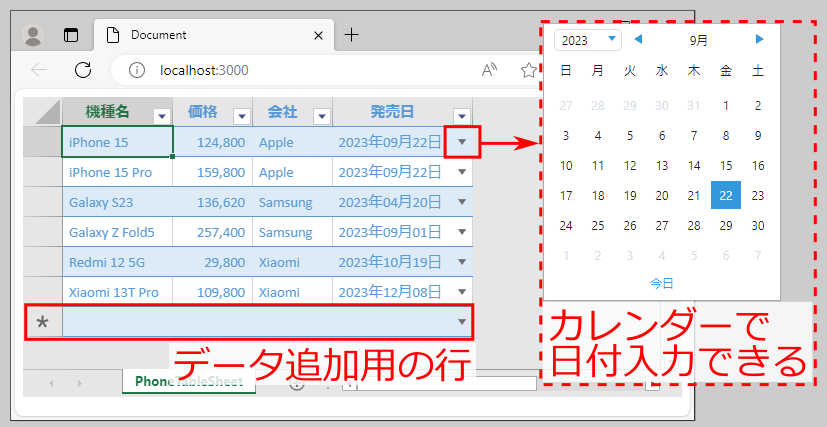Screen dimensions: 827x427
Task: Click the new-row asterisk header
Action: tap(43, 322)
